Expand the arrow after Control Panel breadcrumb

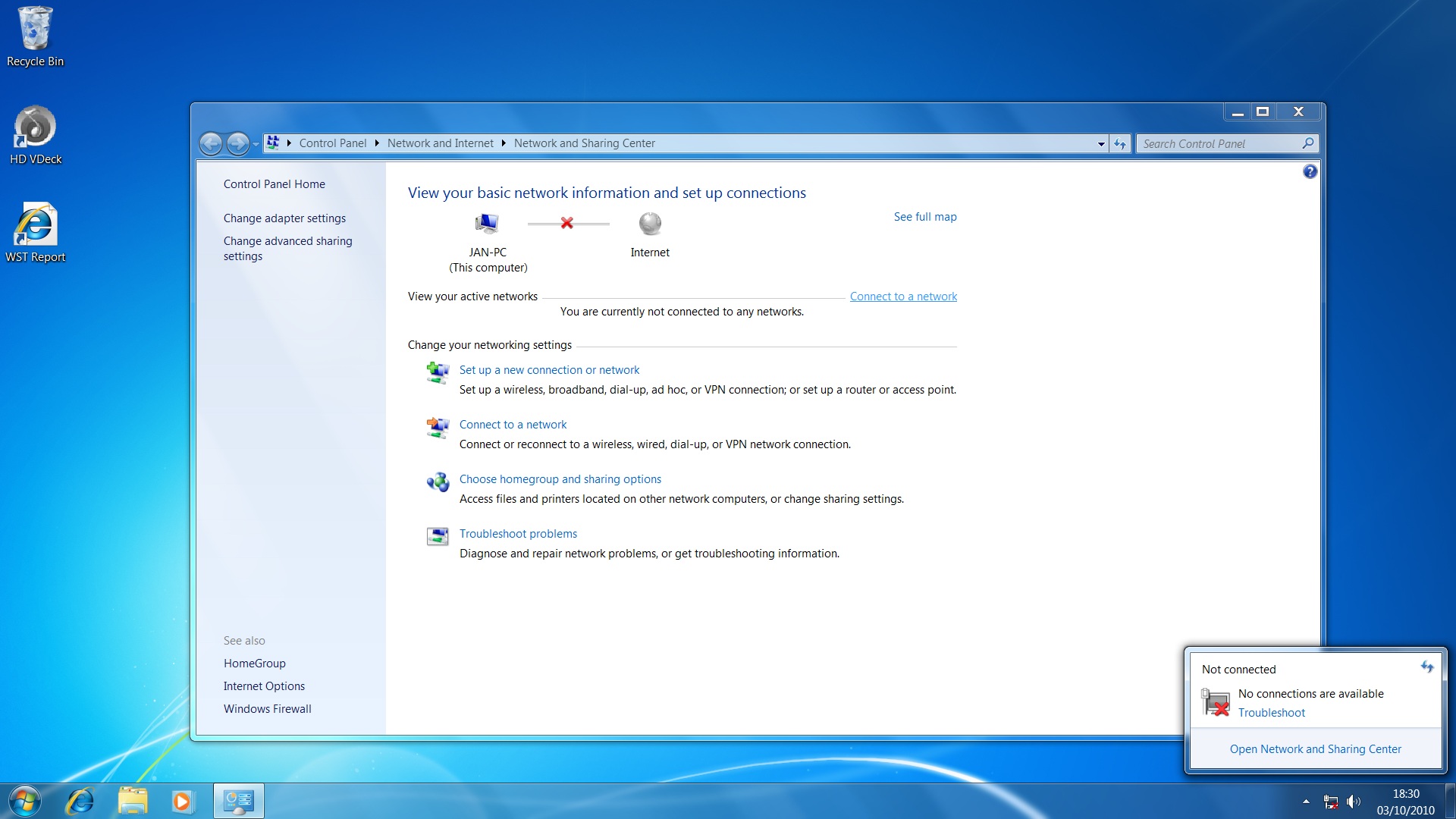point(377,143)
